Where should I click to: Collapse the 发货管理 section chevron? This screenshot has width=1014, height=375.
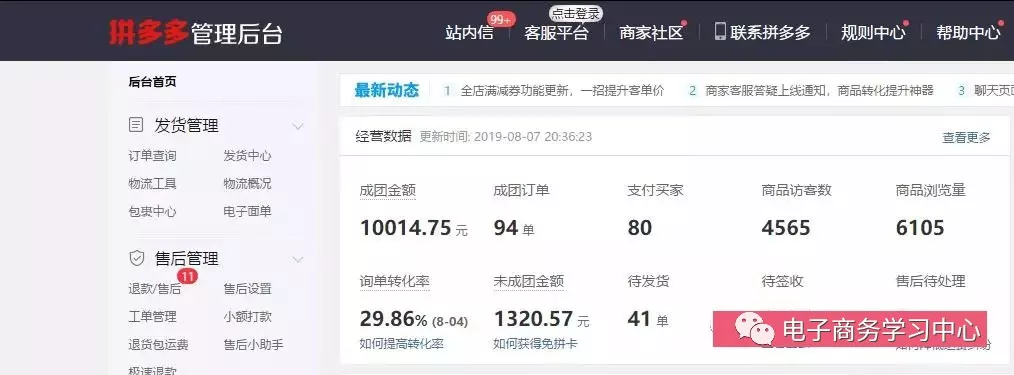tap(297, 126)
